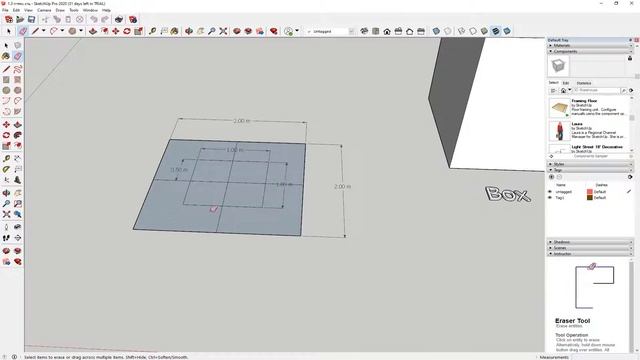640x360 pixels.
Task: Click the Laura component entry
Action: [589, 131]
